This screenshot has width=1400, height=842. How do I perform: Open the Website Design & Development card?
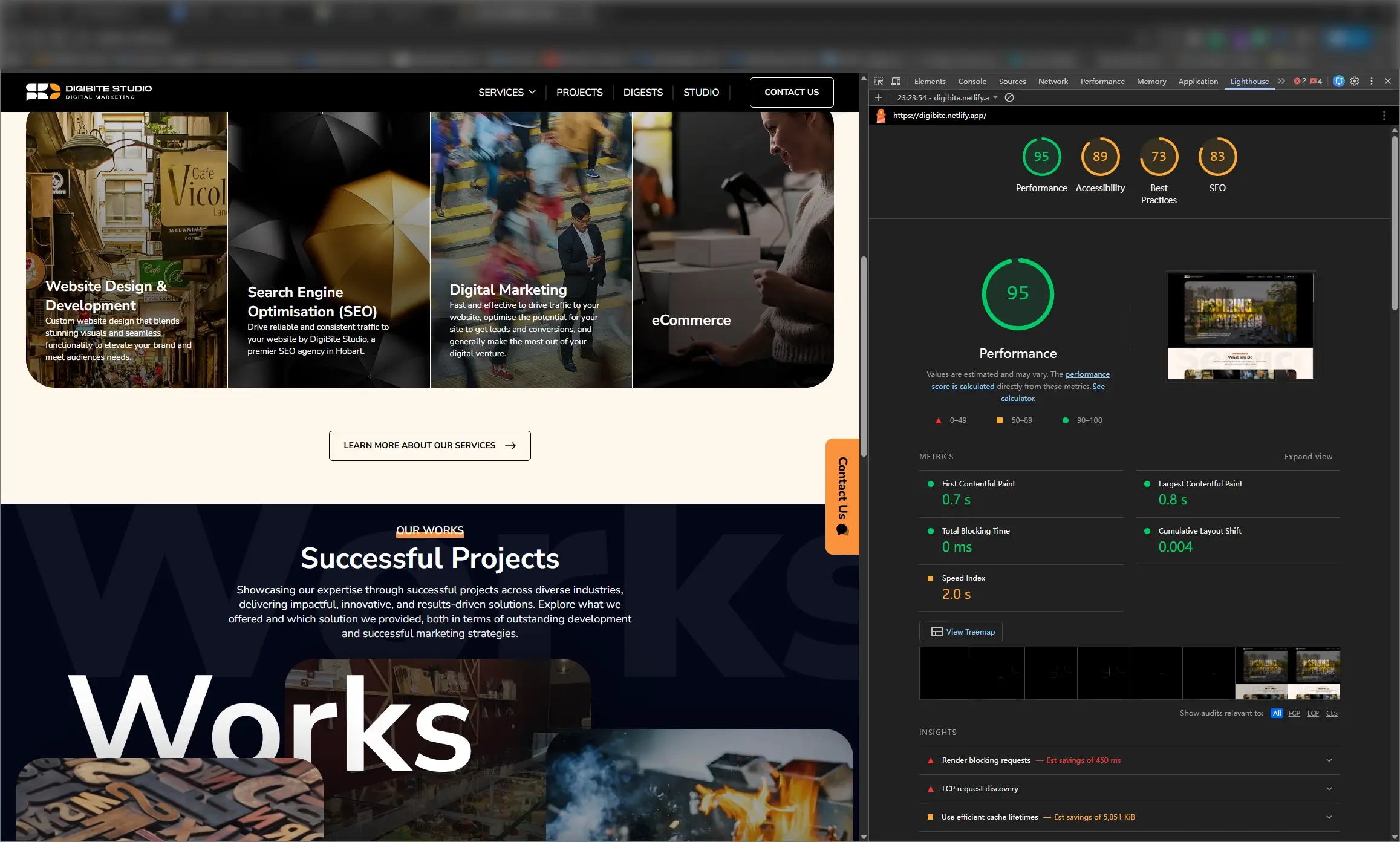[x=127, y=249]
